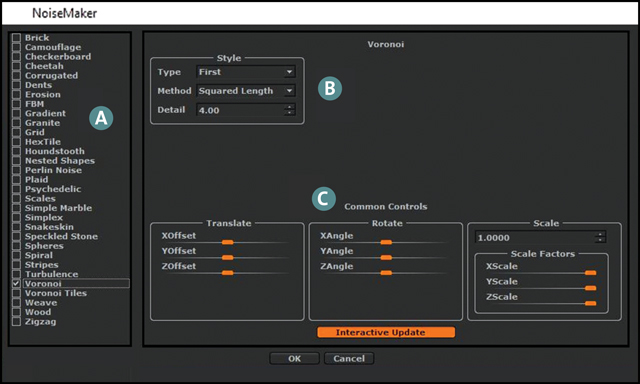Tick the Granite checkbox
Image resolution: width=640 pixels, height=384 pixels.
(x=16, y=123)
